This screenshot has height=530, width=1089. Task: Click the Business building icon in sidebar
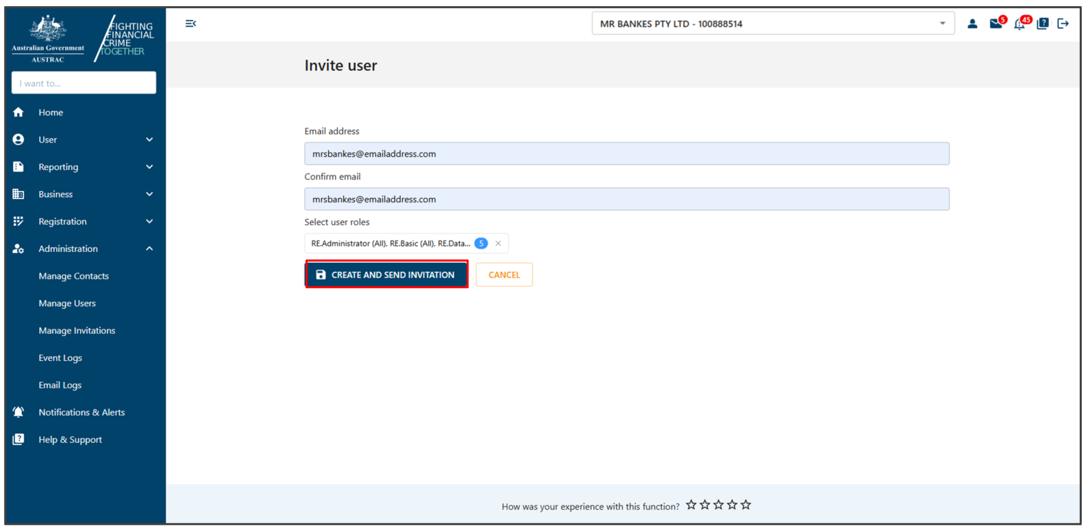pyautogui.click(x=19, y=194)
